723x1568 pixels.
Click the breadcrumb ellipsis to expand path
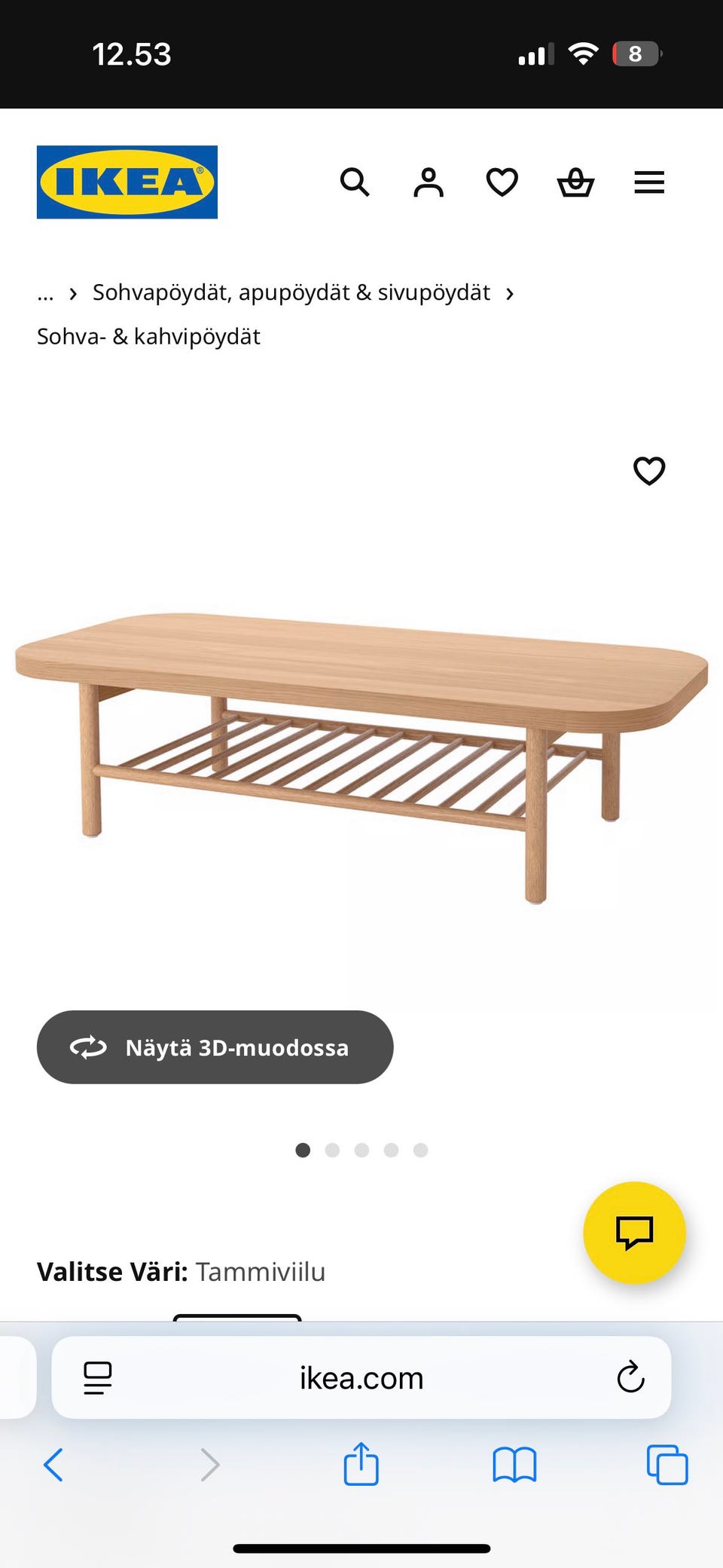(45, 293)
